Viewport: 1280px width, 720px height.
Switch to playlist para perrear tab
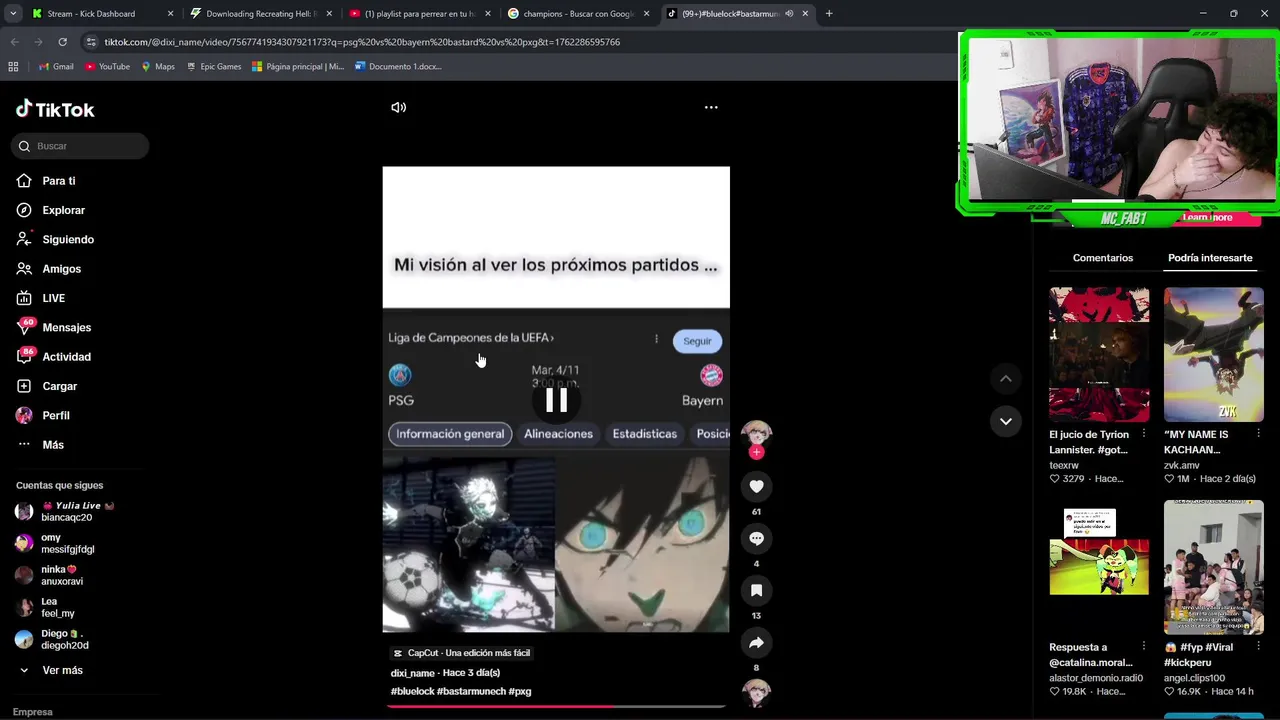[420, 14]
